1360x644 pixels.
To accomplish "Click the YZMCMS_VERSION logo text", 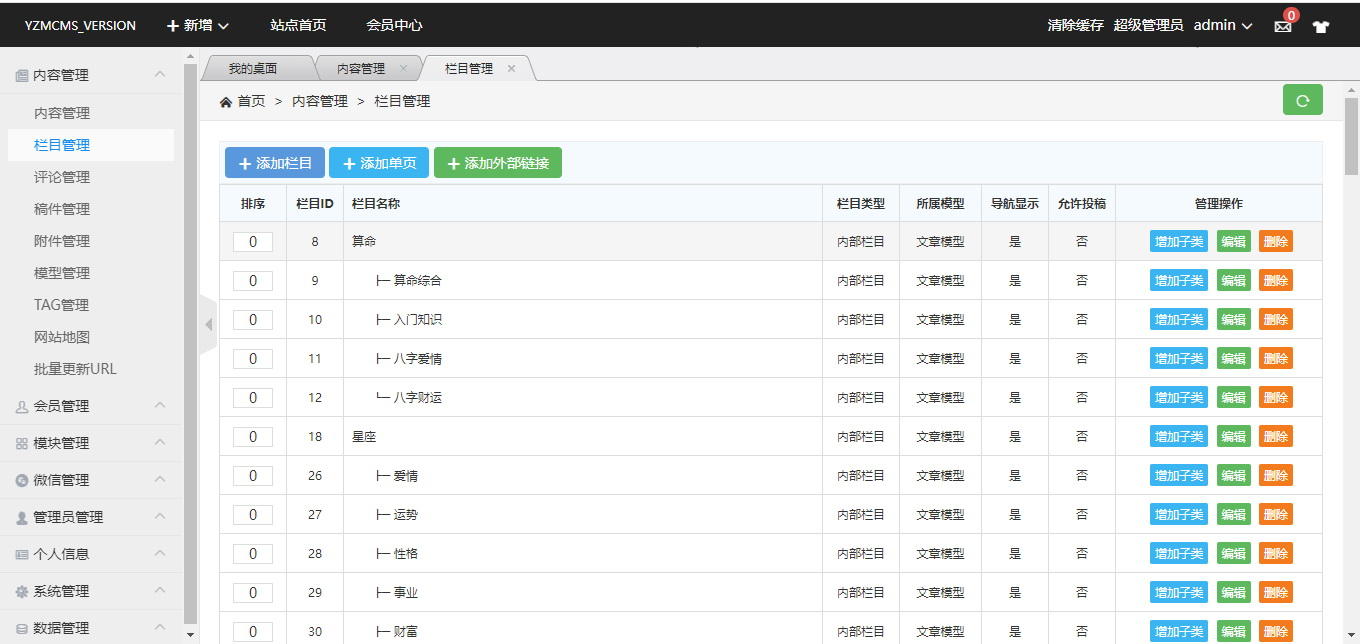I will [80, 26].
